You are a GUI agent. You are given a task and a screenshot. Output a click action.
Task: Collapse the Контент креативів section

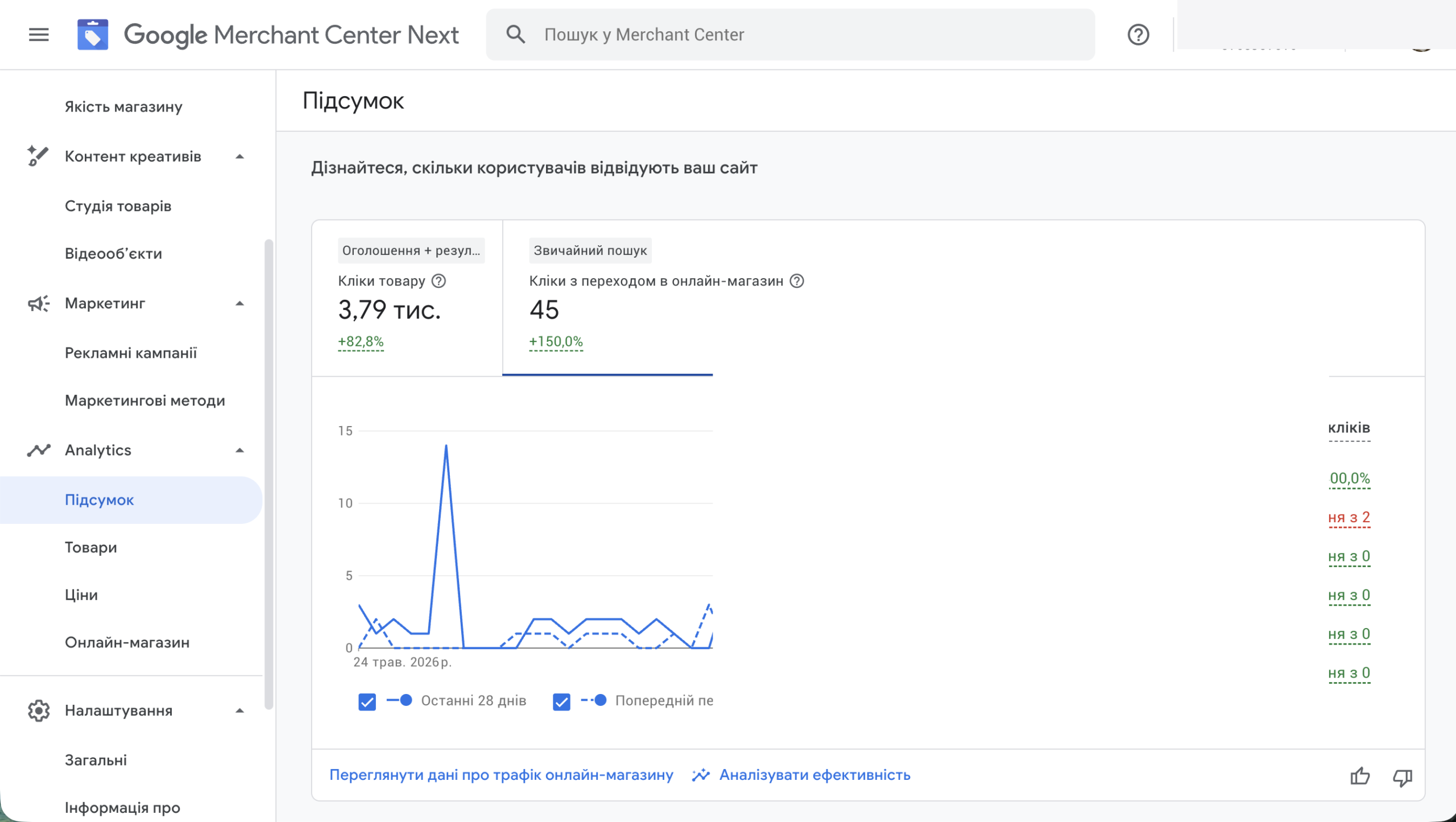pyautogui.click(x=239, y=156)
